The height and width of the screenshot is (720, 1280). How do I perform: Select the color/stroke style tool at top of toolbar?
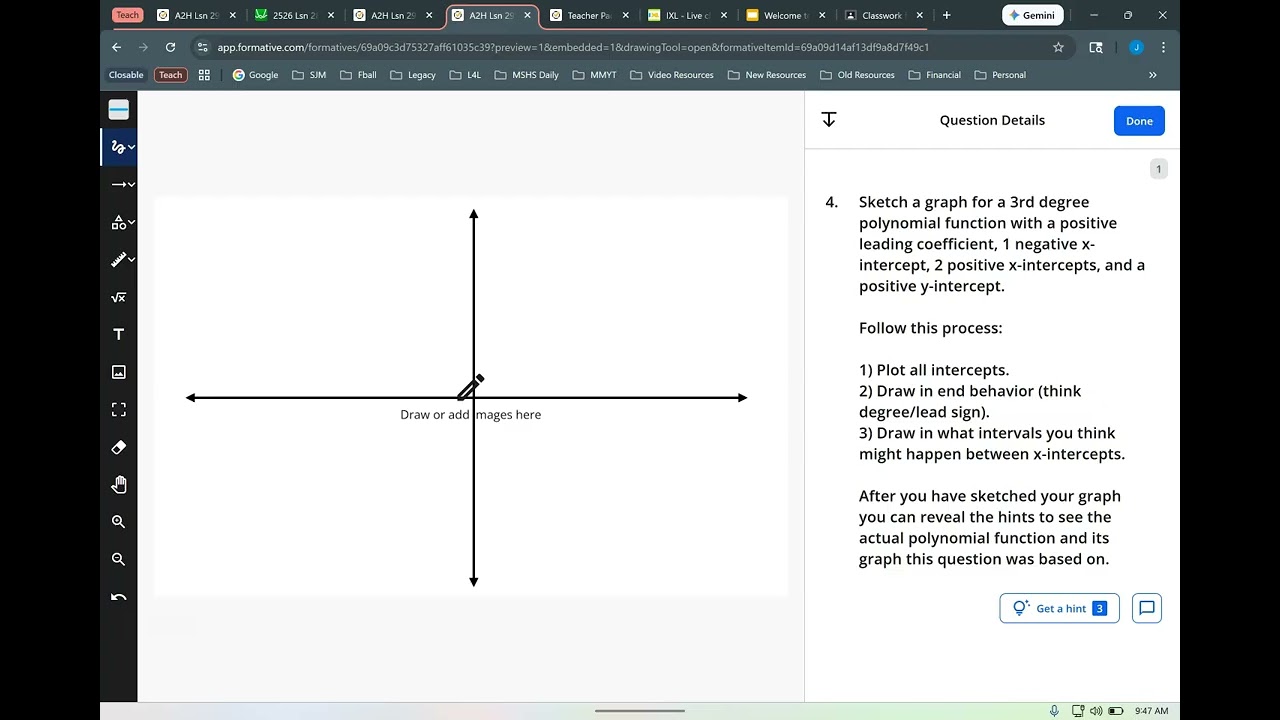point(118,110)
